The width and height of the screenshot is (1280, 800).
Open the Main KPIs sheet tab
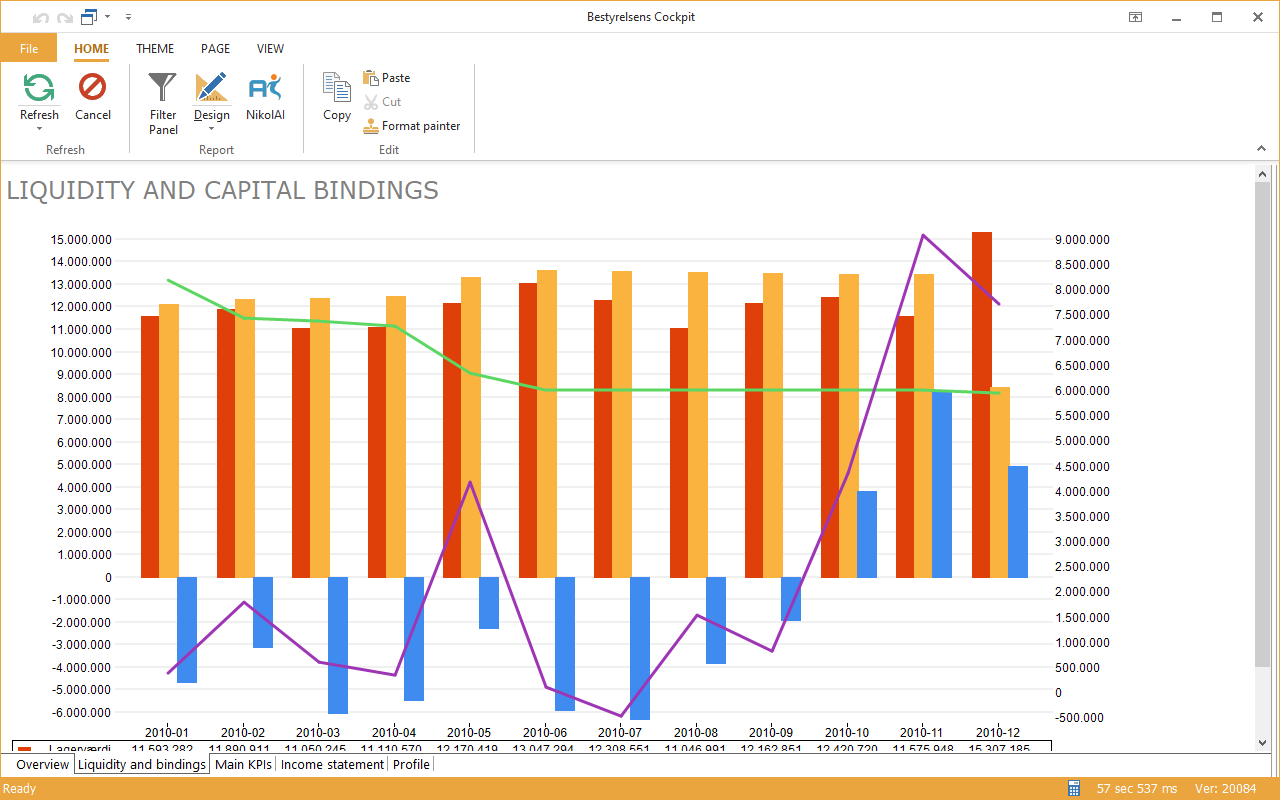(x=243, y=764)
